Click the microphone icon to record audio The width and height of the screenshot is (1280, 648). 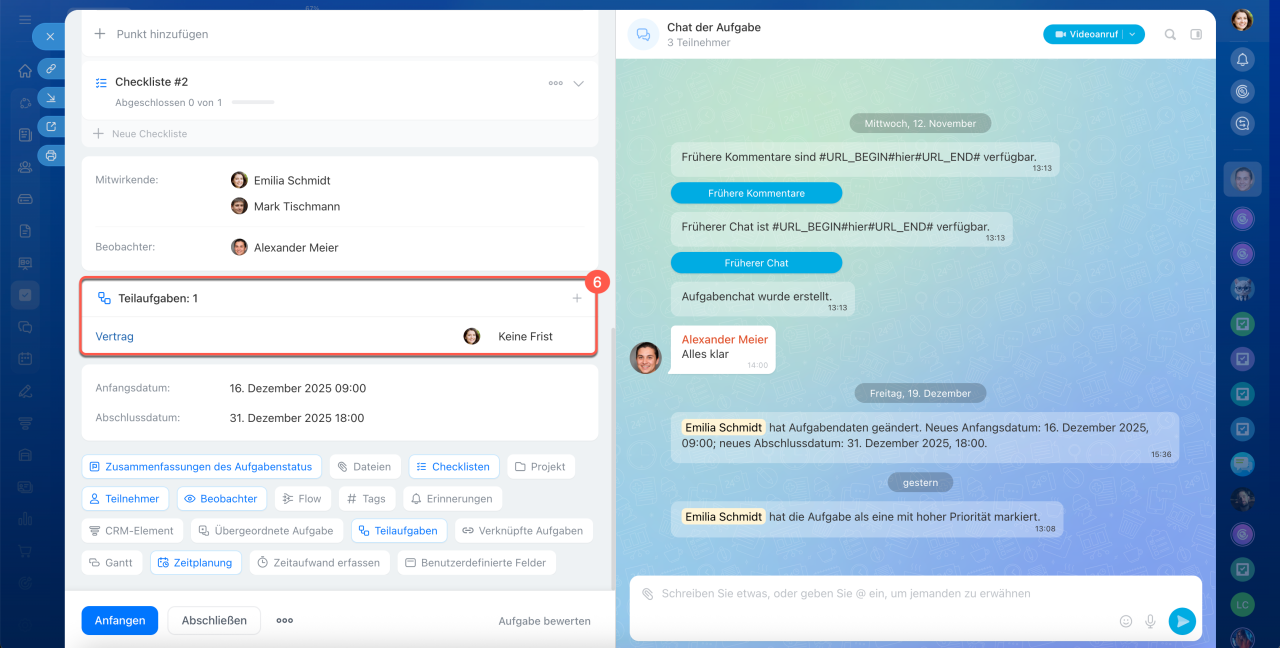click(x=1150, y=621)
